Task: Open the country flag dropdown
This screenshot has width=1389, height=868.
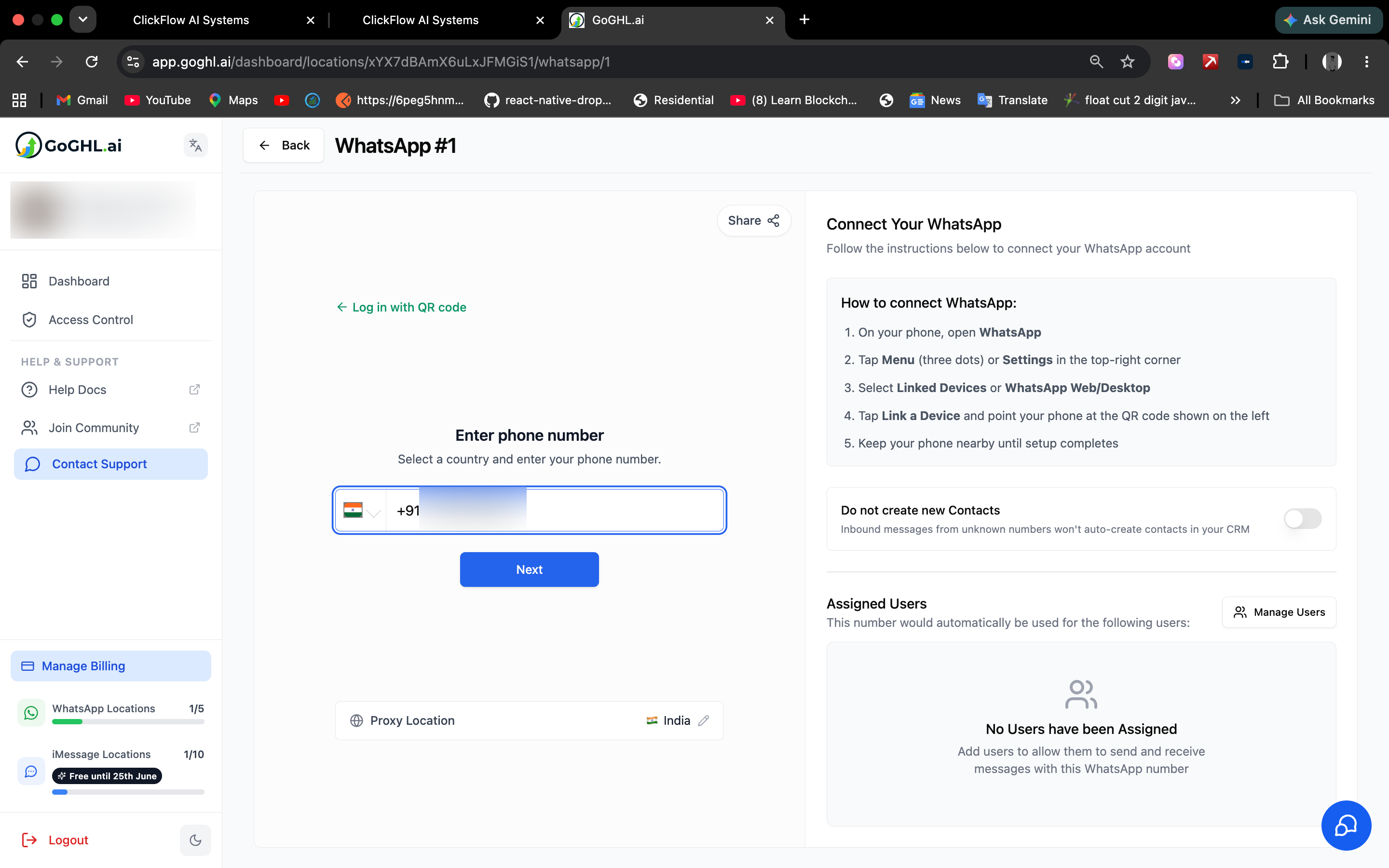Action: coord(361,510)
